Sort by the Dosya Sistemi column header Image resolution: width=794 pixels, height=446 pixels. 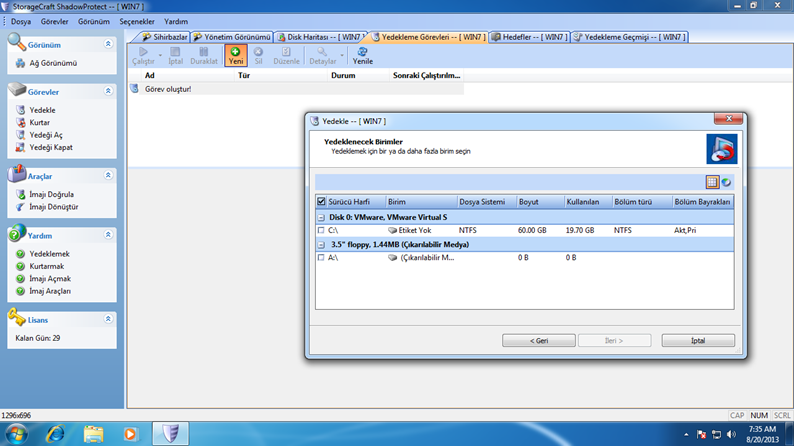point(486,201)
